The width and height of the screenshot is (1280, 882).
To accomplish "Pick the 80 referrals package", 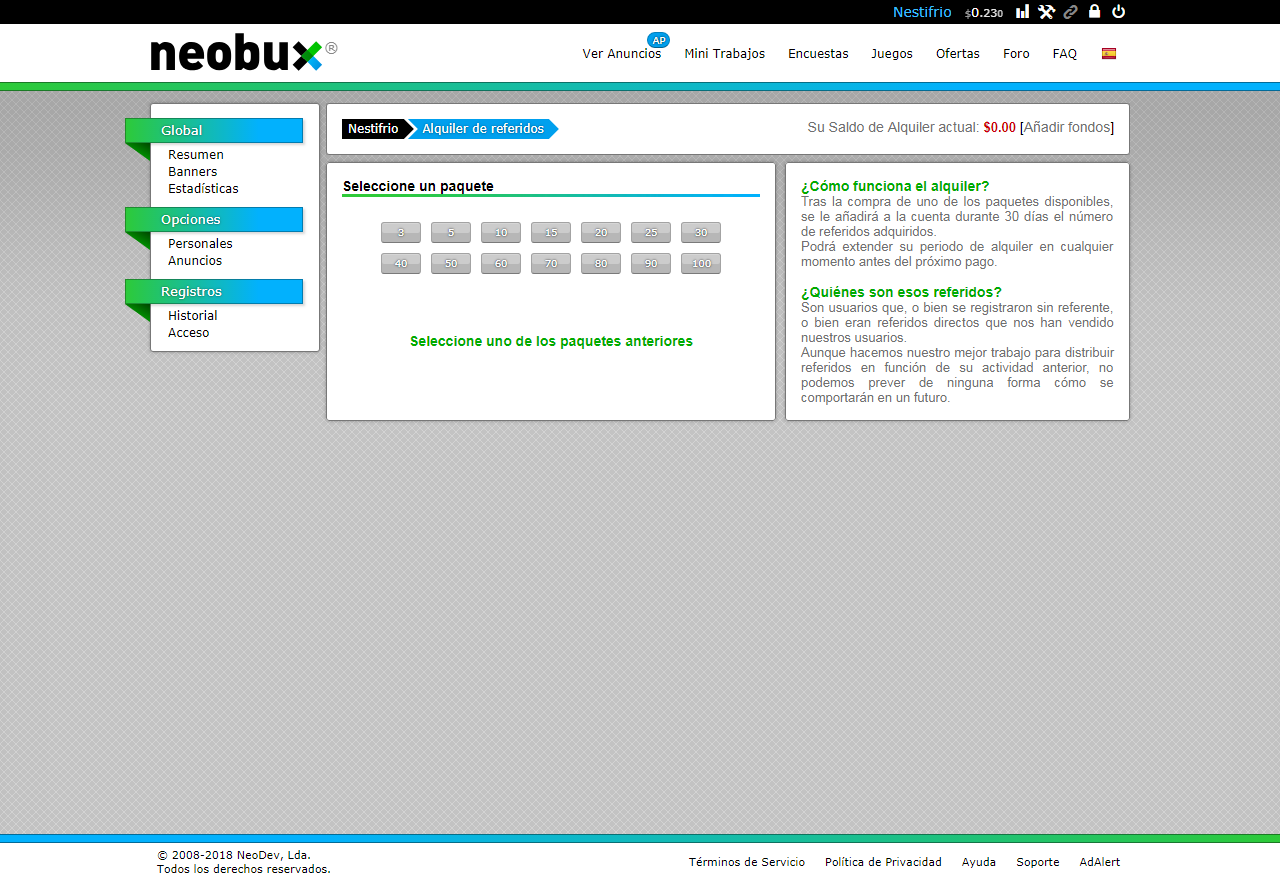I will click(601, 264).
